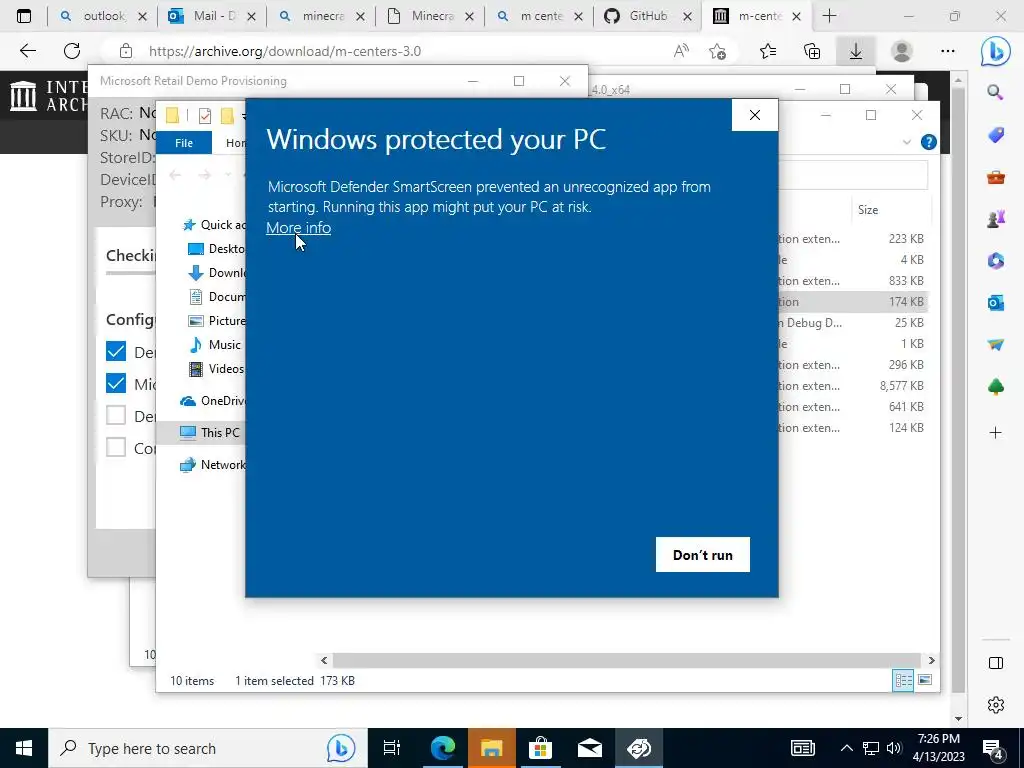Viewport: 1024px width, 768px height.
Task: Open the Edge profile avatar
Action: coord(902,51)
